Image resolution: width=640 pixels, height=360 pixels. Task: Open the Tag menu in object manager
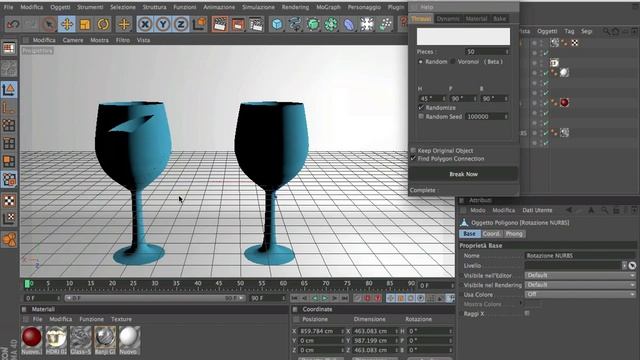tap(569, 31)
